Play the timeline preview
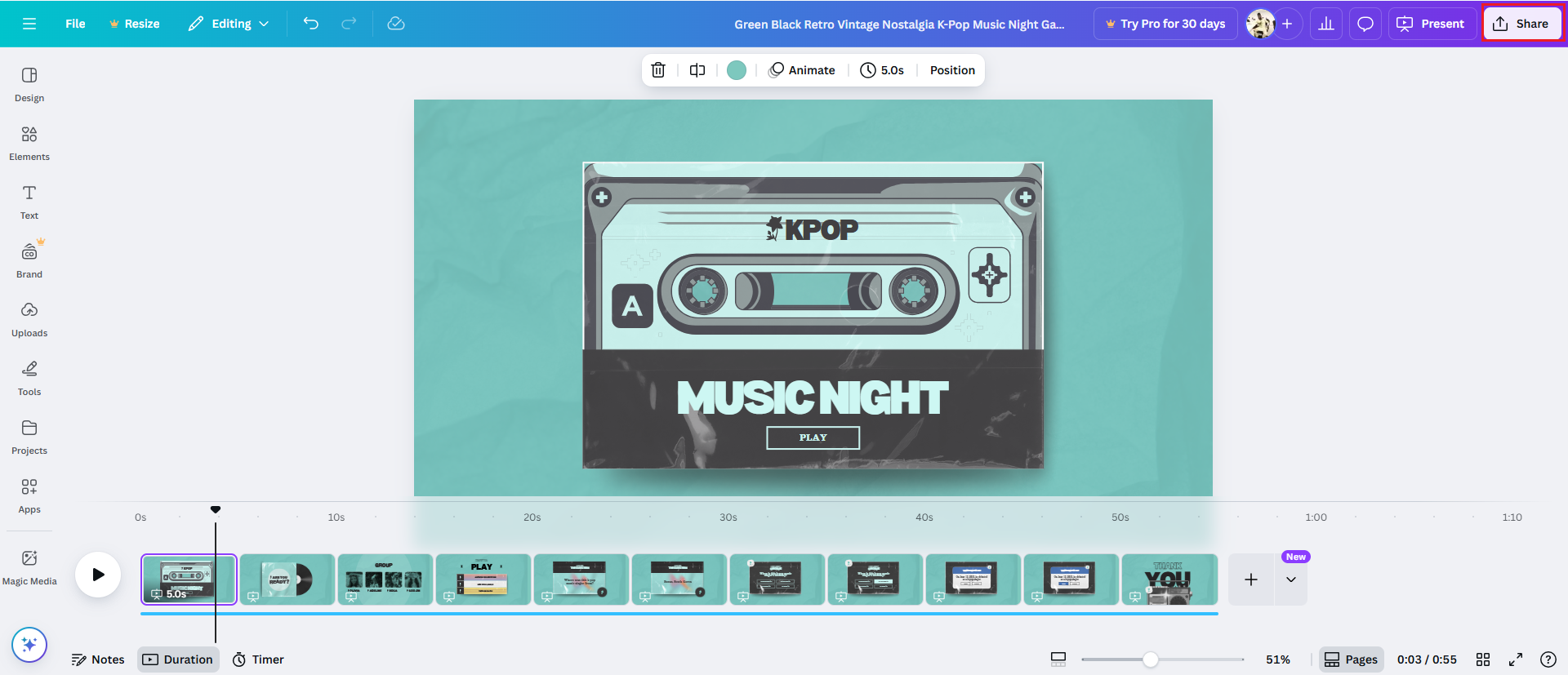The image size is (1568, 675). tap(98, 575)
